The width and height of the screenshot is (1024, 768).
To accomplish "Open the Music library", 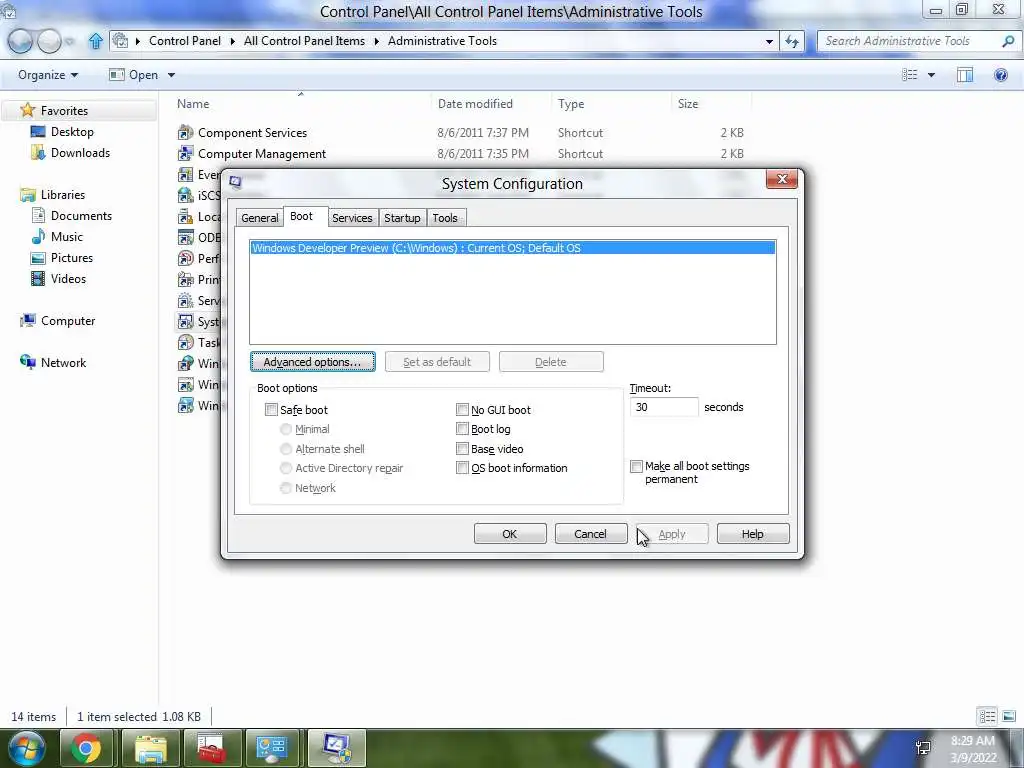I will point(67,236).
